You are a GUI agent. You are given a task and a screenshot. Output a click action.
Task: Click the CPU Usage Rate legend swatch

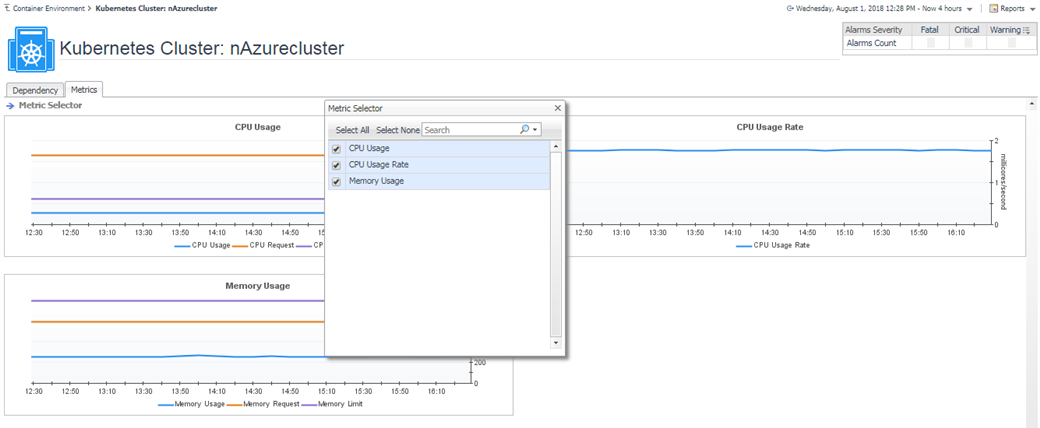(x=744, y=246)
